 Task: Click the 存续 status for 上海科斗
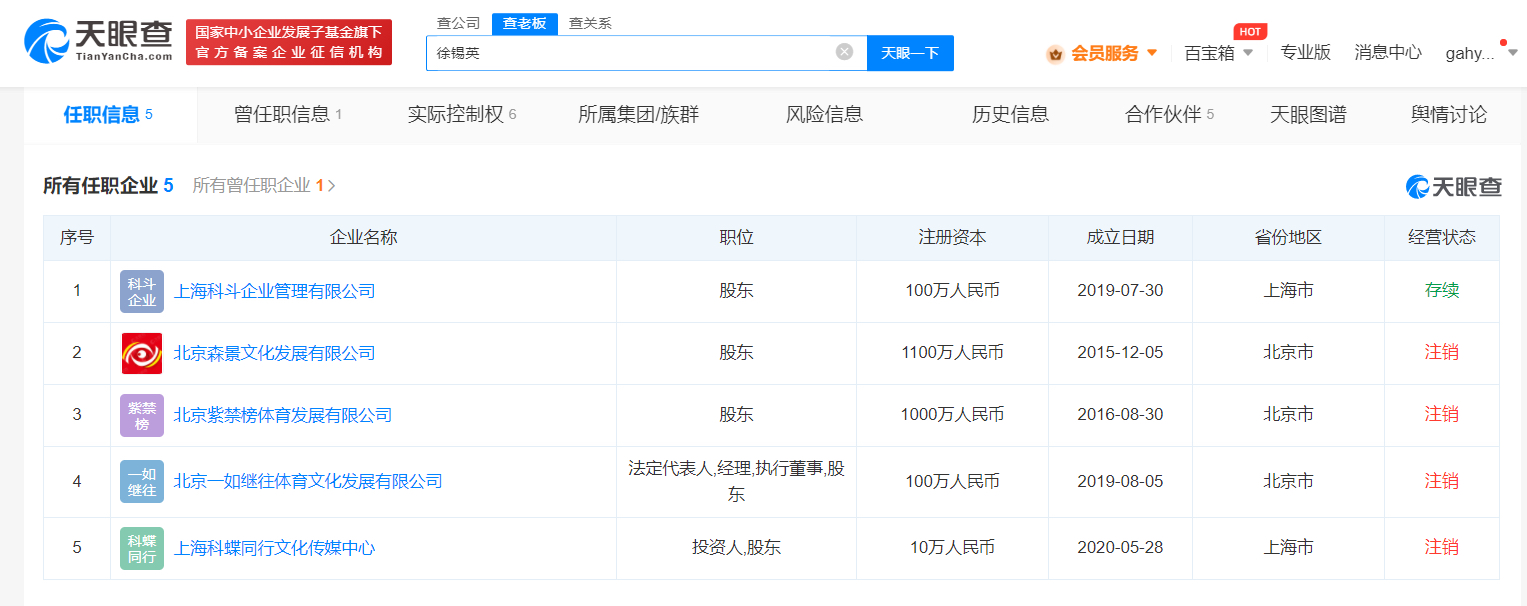[x=1442, y=291]
